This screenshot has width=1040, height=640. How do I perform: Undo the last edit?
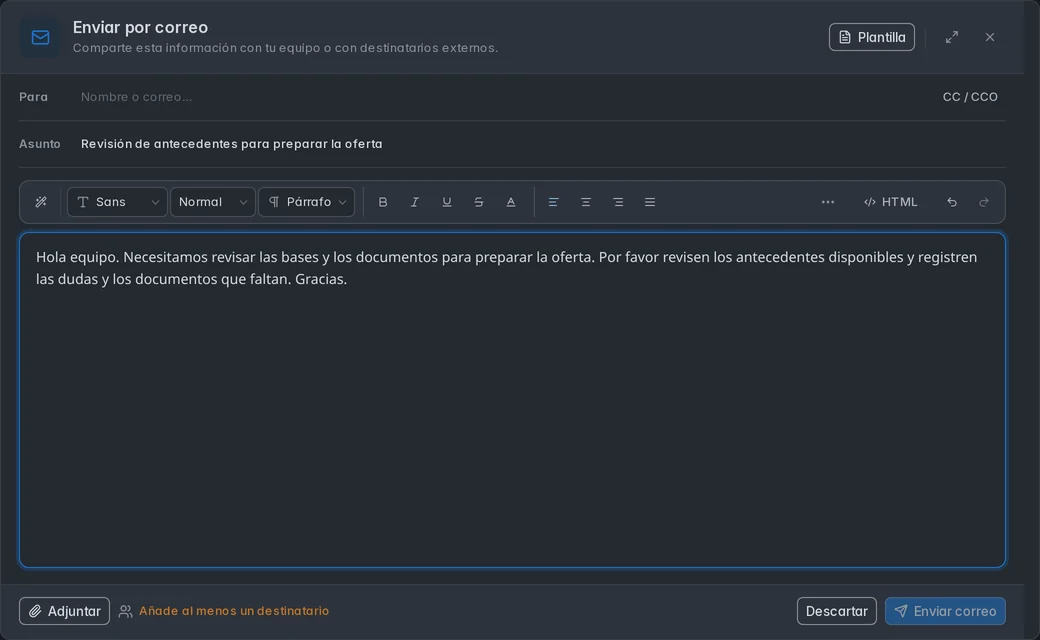click(x=952, y=202)
